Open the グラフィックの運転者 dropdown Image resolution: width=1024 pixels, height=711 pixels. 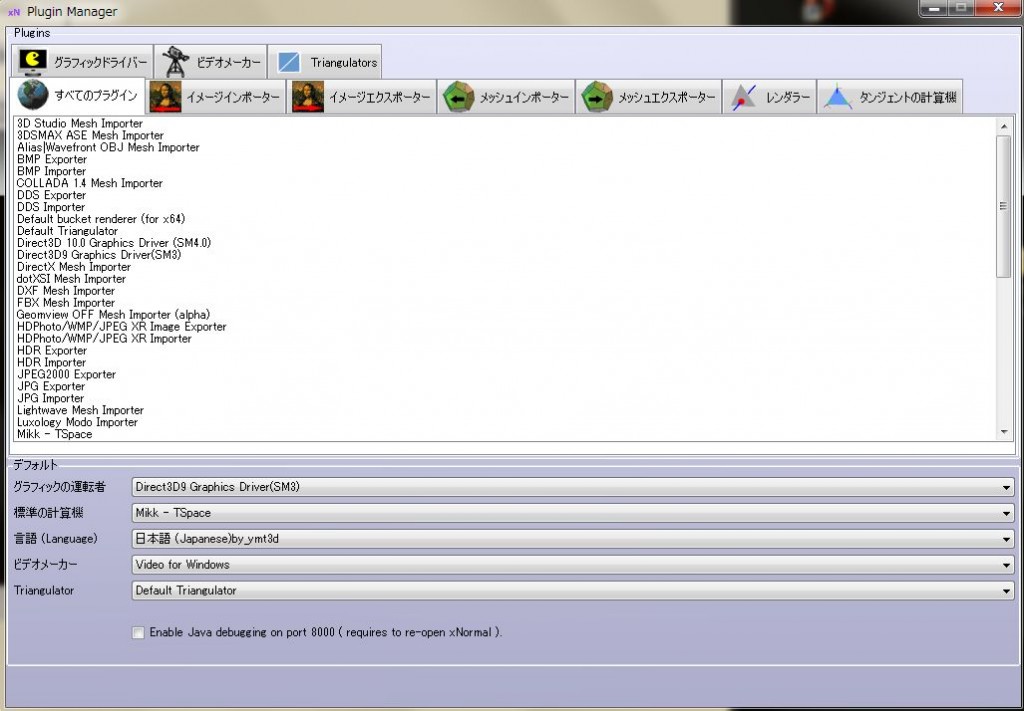[x=1006, y=487]
